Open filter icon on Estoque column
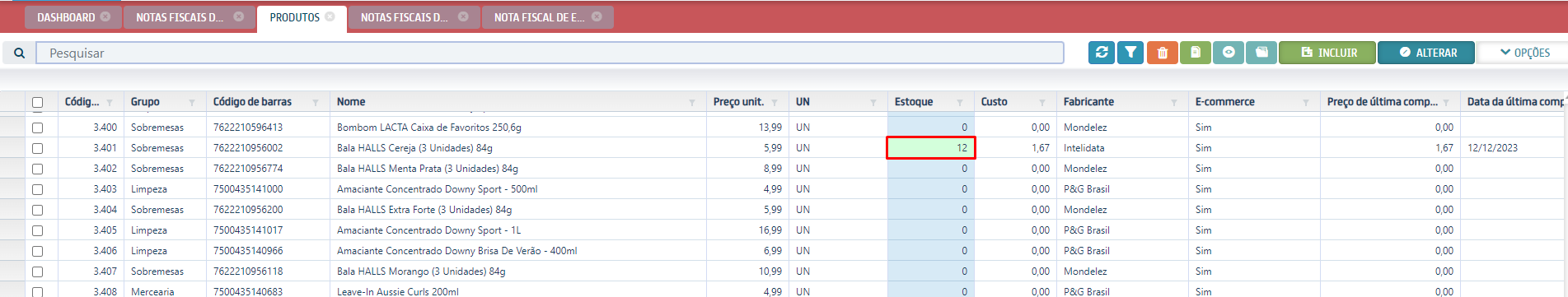Image resolution: width=1568 pixels, height=297 pixels. tap(960, 103)
